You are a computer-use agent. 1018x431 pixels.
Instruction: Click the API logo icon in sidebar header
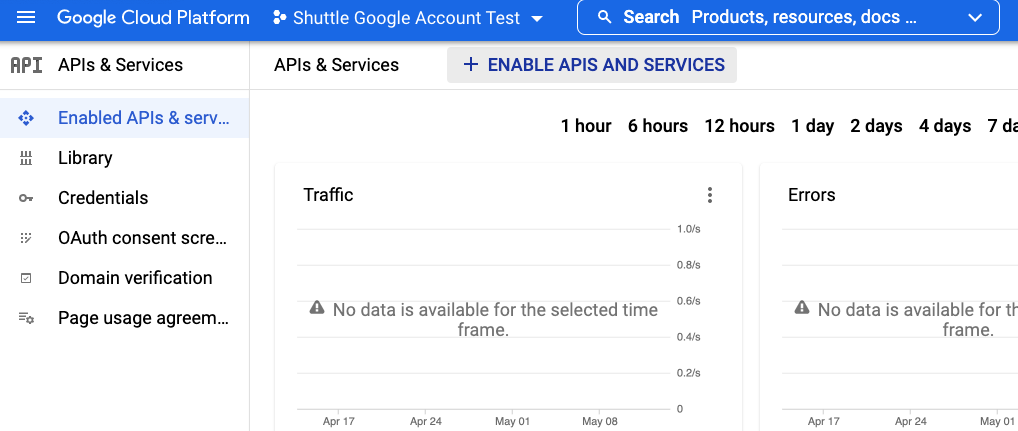tap(27, 65)
